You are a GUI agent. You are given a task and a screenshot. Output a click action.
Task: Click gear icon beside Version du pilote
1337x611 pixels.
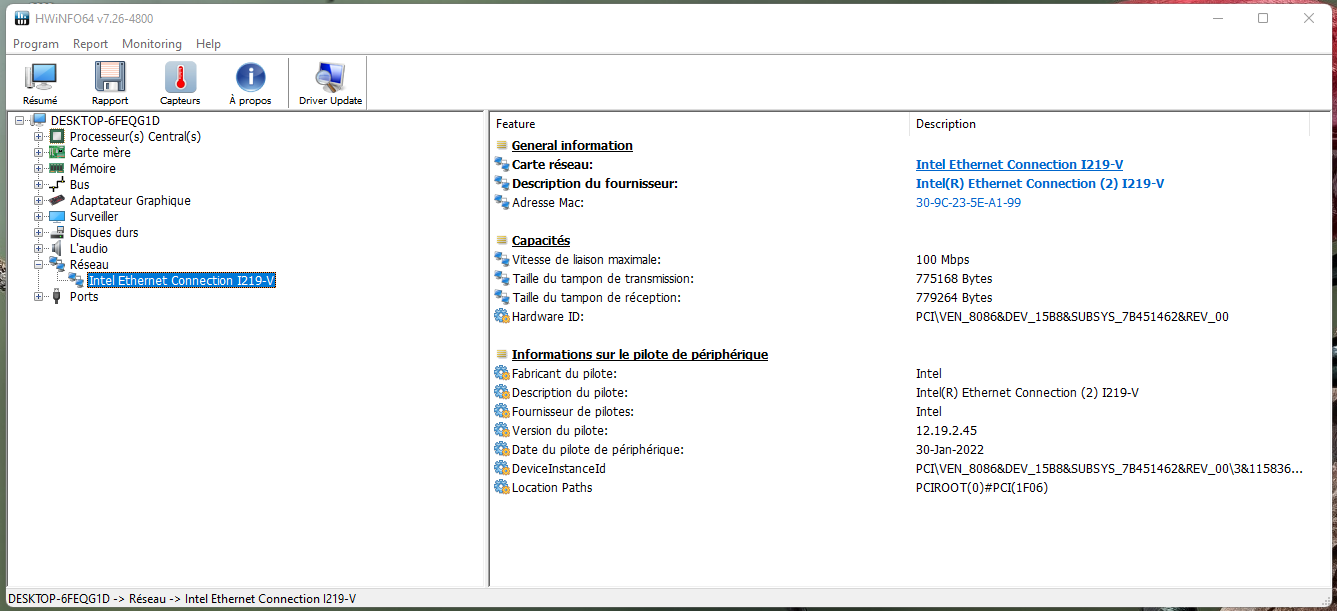coord(502,430)
